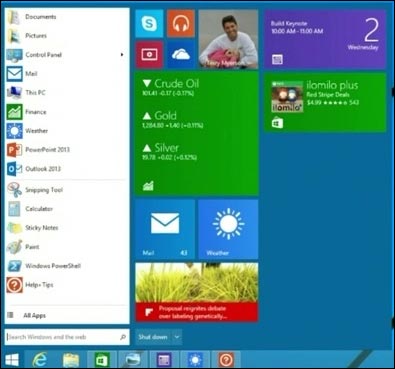395x369 pixels.
Task: Click the Shut down button
Action: (x=153, y=337)
